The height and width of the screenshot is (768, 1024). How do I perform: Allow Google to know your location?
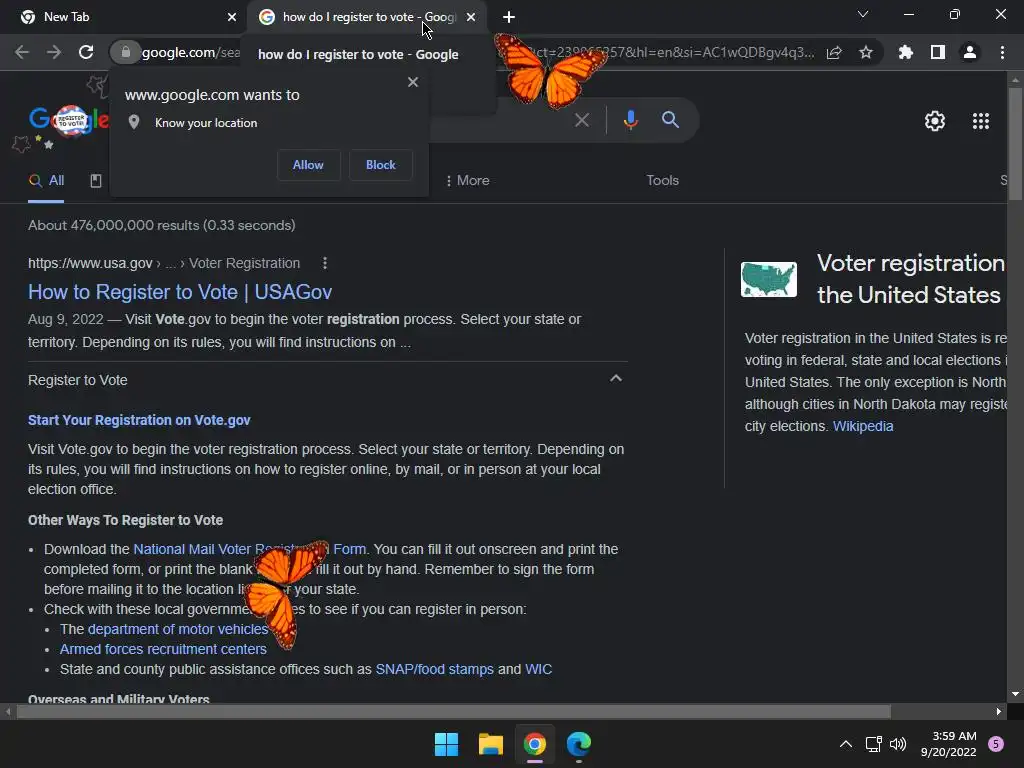coord(308,165)
